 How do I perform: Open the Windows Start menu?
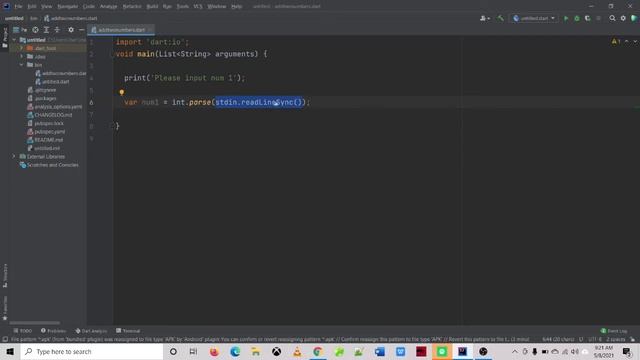point(10,351)
